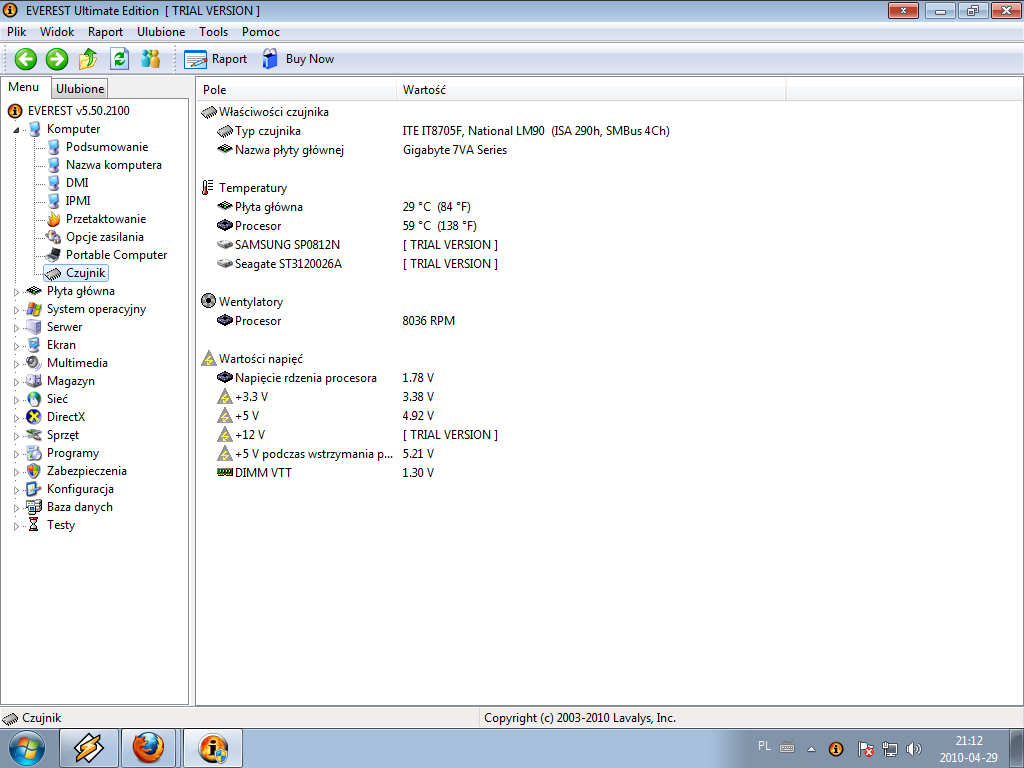Click the volume speaker tray icon
Viewport: 1024px width, 768px height.
[914, 749]
